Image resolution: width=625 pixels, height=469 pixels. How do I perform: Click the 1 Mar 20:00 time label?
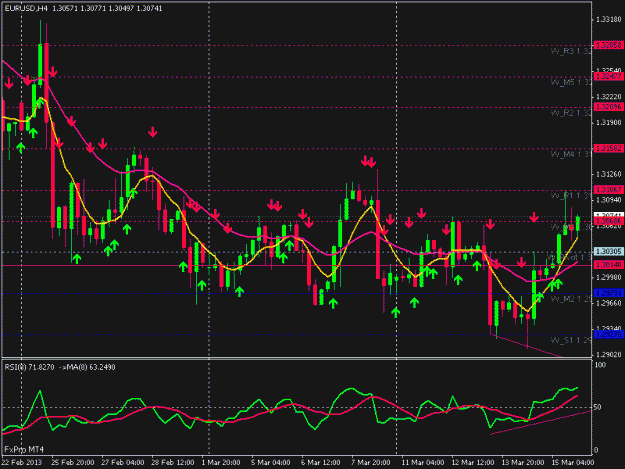coord(220,462)
